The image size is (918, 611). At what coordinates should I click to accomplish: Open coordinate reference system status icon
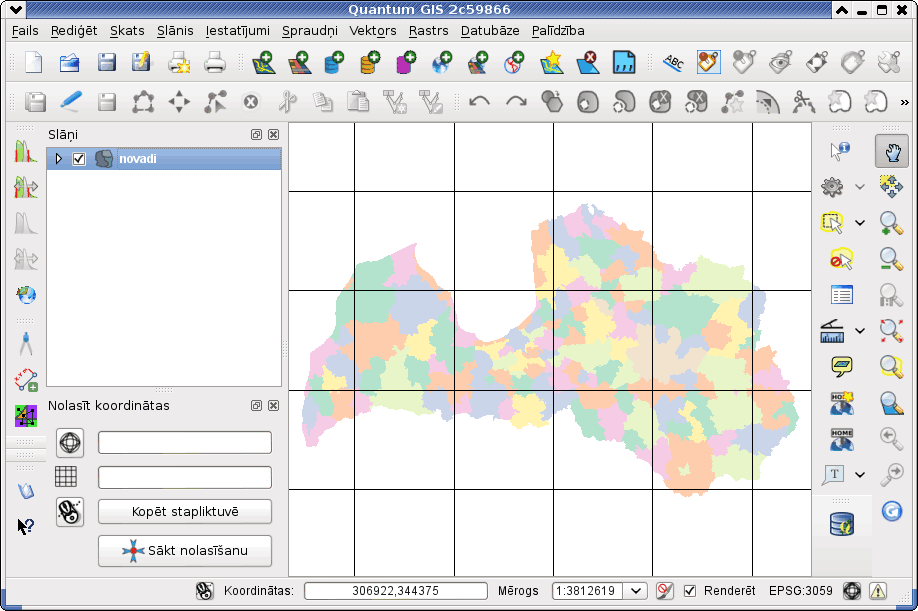click(x=852, y=591)
